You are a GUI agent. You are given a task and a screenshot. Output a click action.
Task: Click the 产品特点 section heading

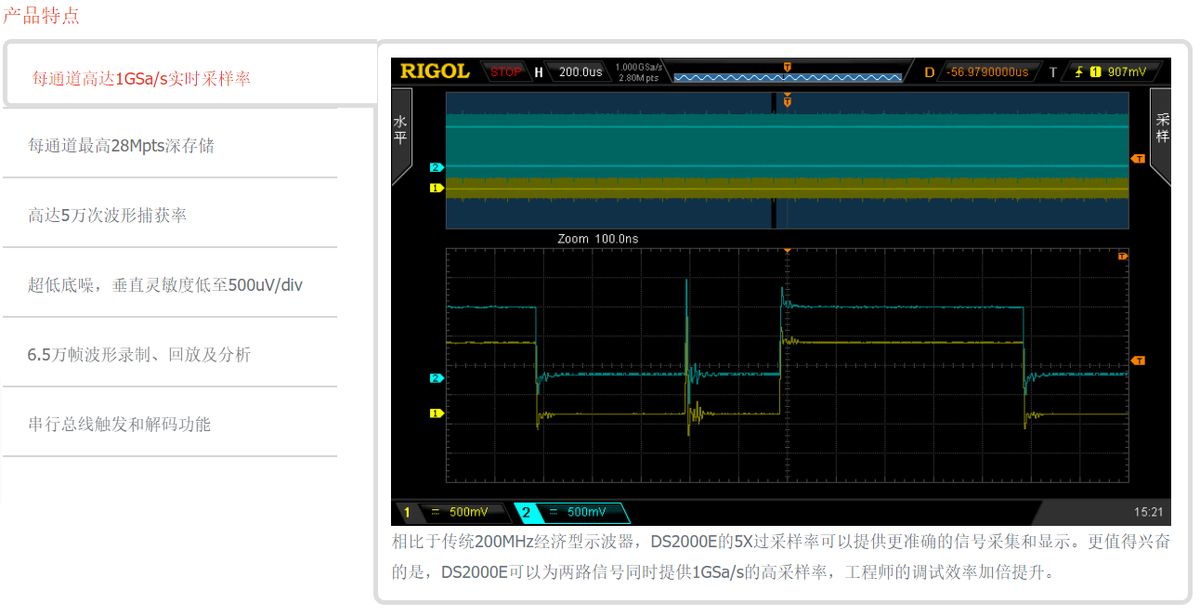tap(41, 16)
